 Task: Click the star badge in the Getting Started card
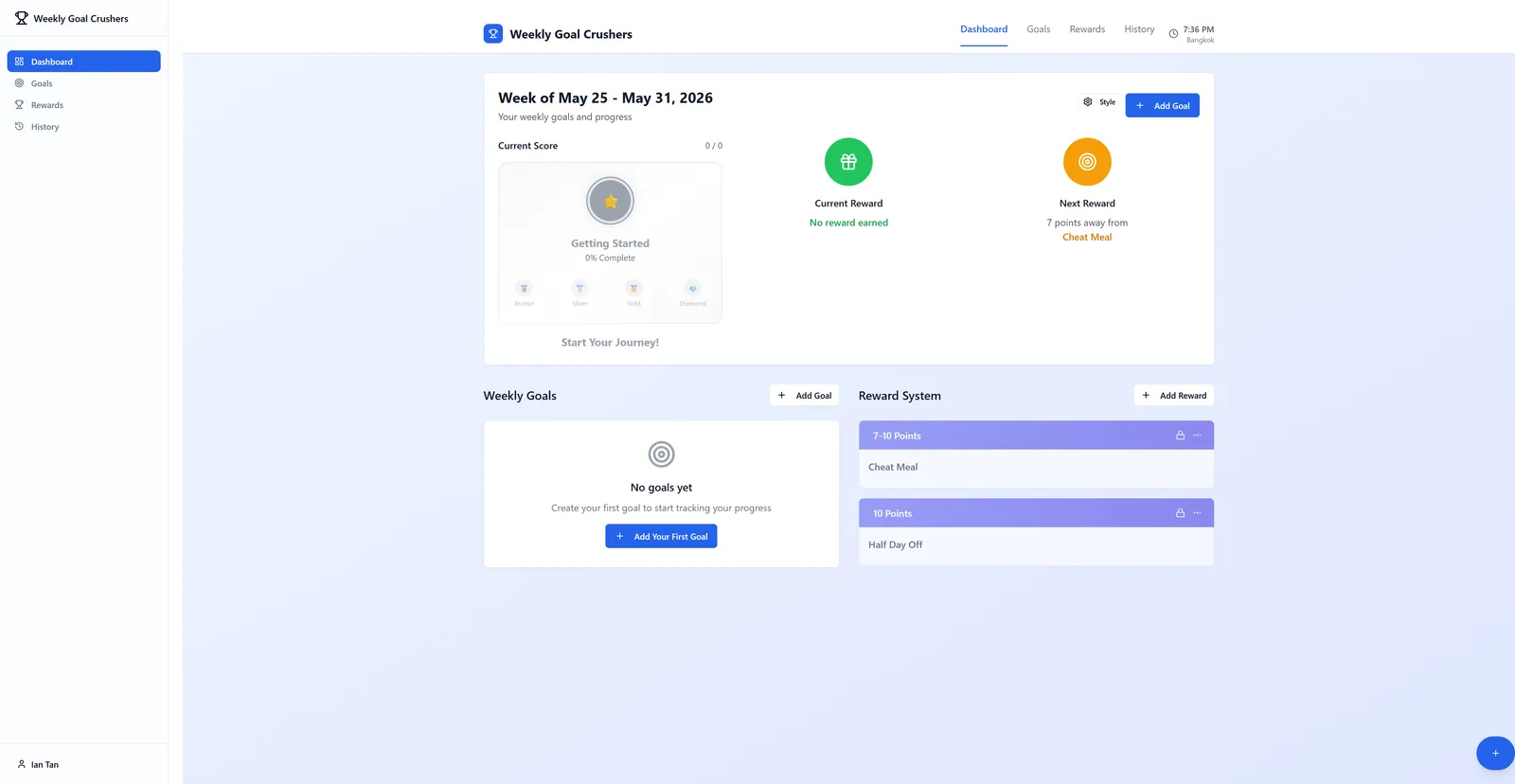tap(611, 201)
